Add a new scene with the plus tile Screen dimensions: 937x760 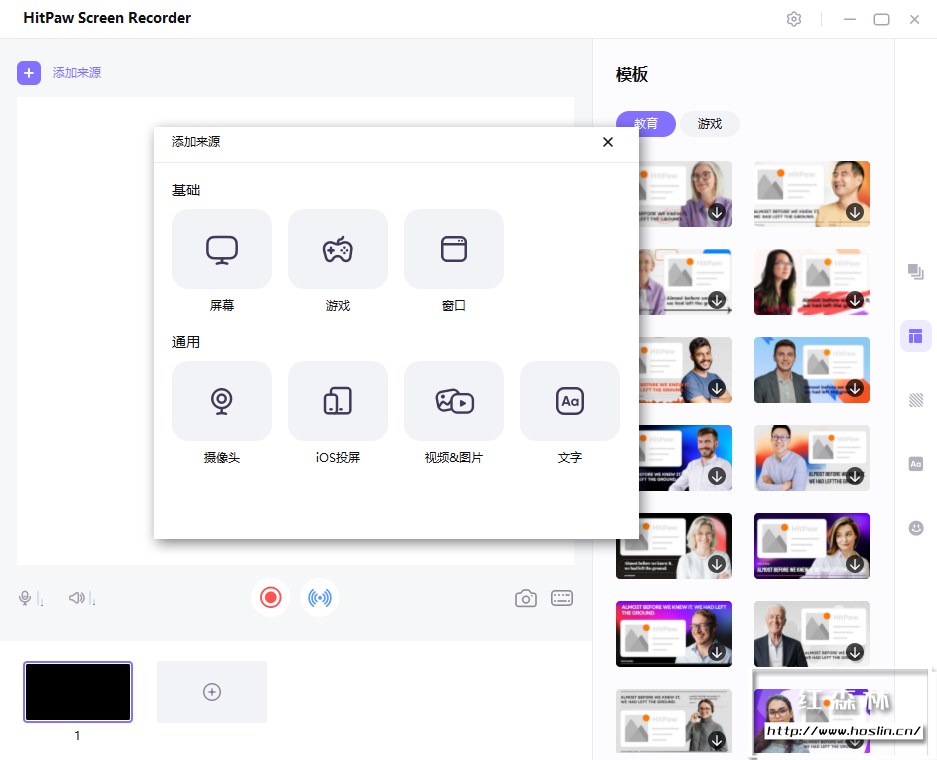pos(212,692)
